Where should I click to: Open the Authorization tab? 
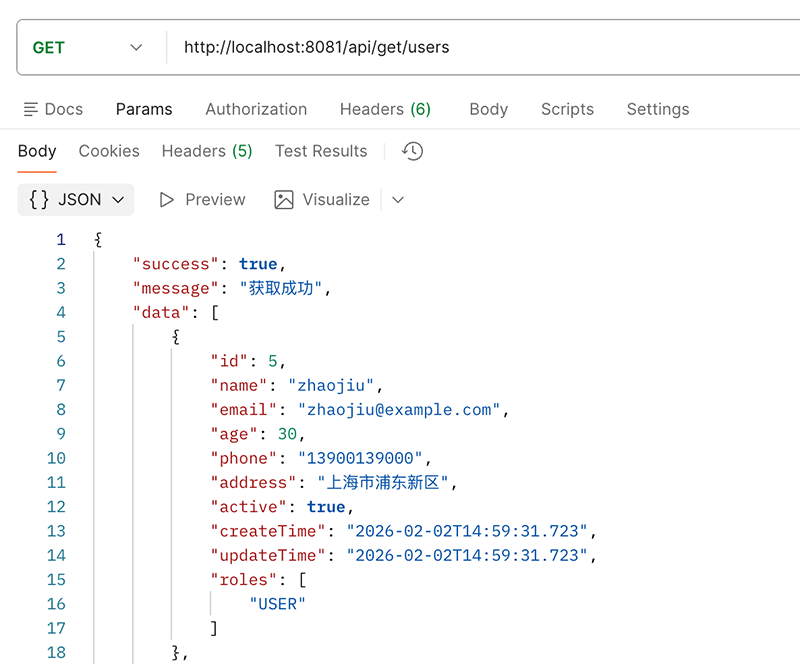coord(256,109)
